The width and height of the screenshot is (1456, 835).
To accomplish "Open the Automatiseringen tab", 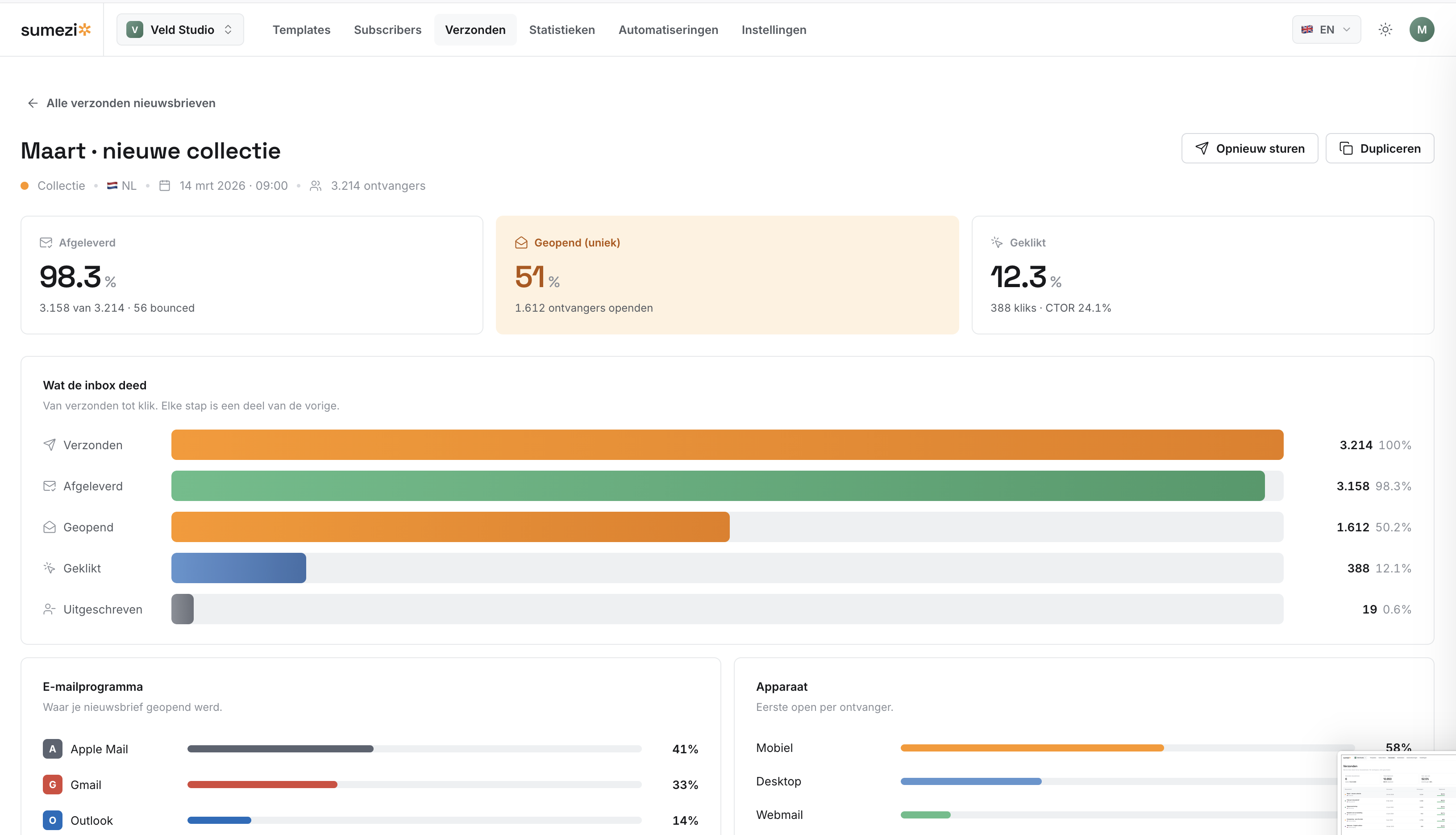I will click(668, 29).
